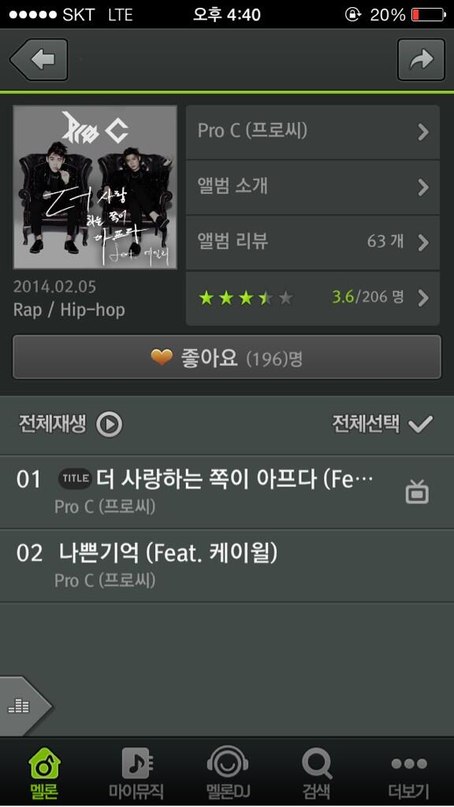Open music video icon for track 01

417,492
